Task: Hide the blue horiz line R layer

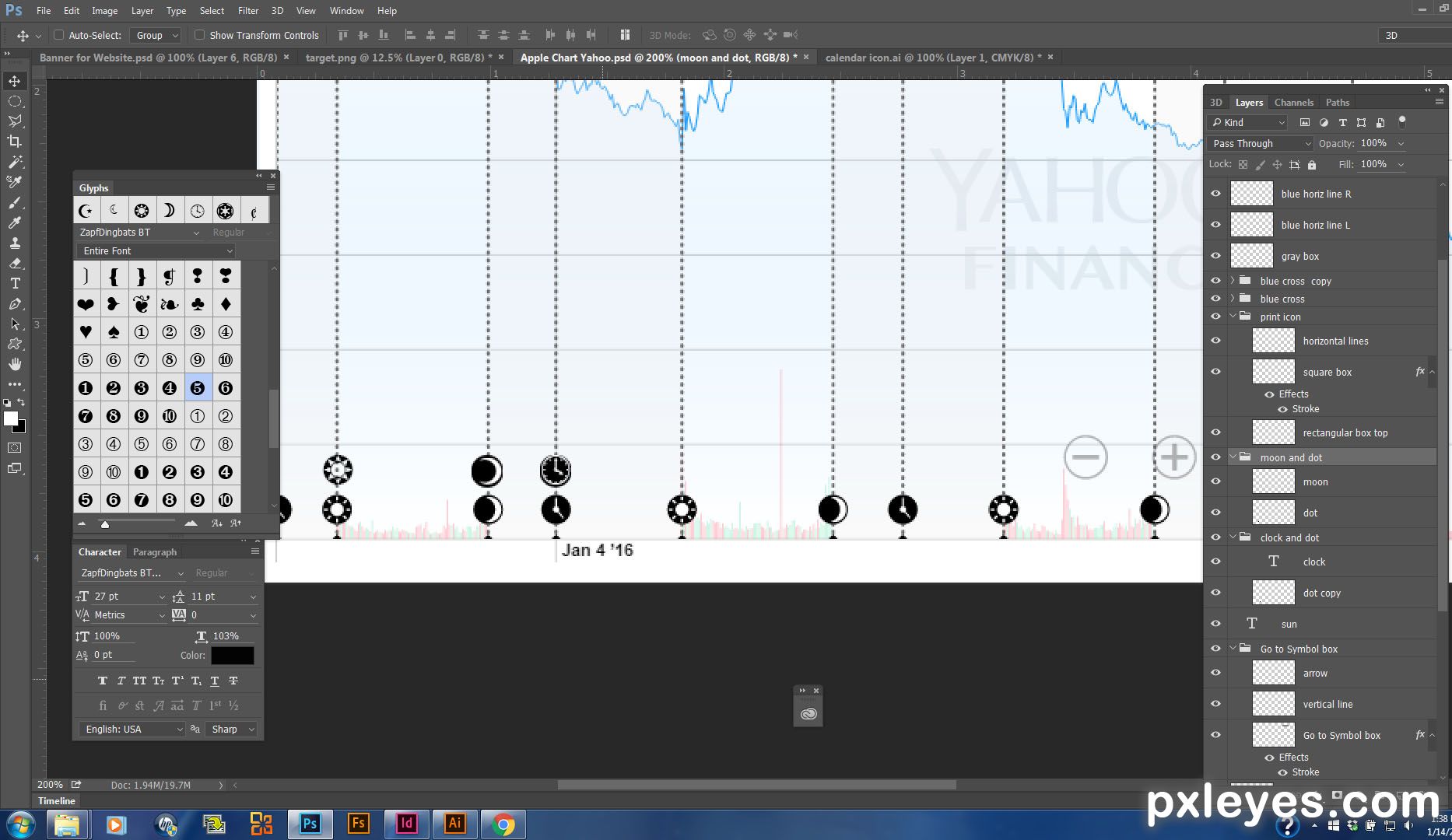Action: (x=1215, y=194)
